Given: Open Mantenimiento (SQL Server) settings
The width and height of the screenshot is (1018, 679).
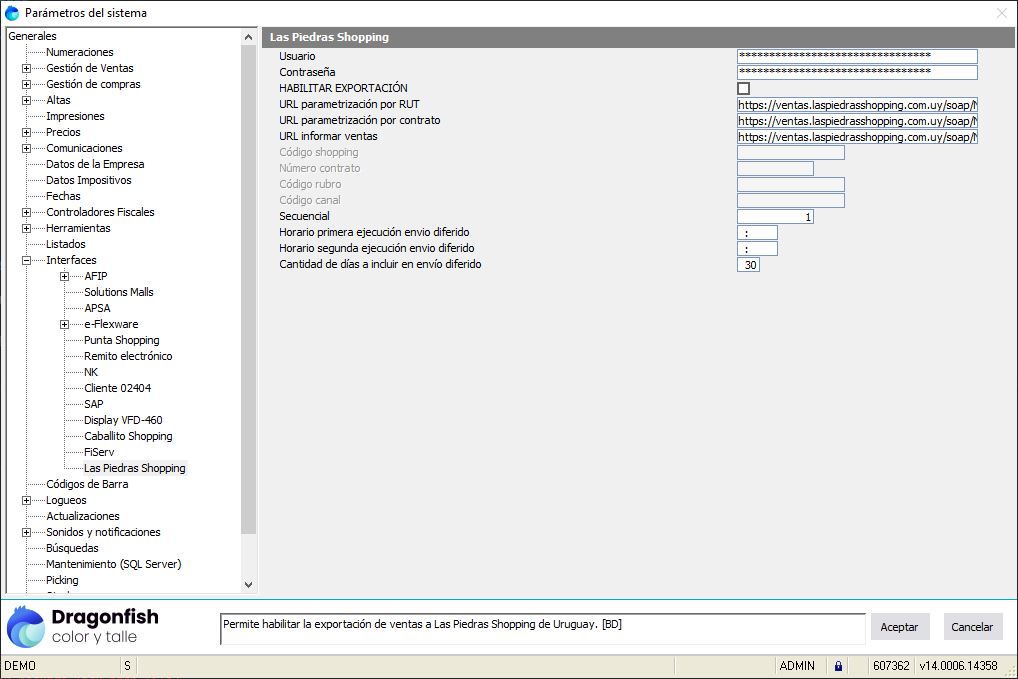Looking at the screenshot, I should [x=114, y=564].
